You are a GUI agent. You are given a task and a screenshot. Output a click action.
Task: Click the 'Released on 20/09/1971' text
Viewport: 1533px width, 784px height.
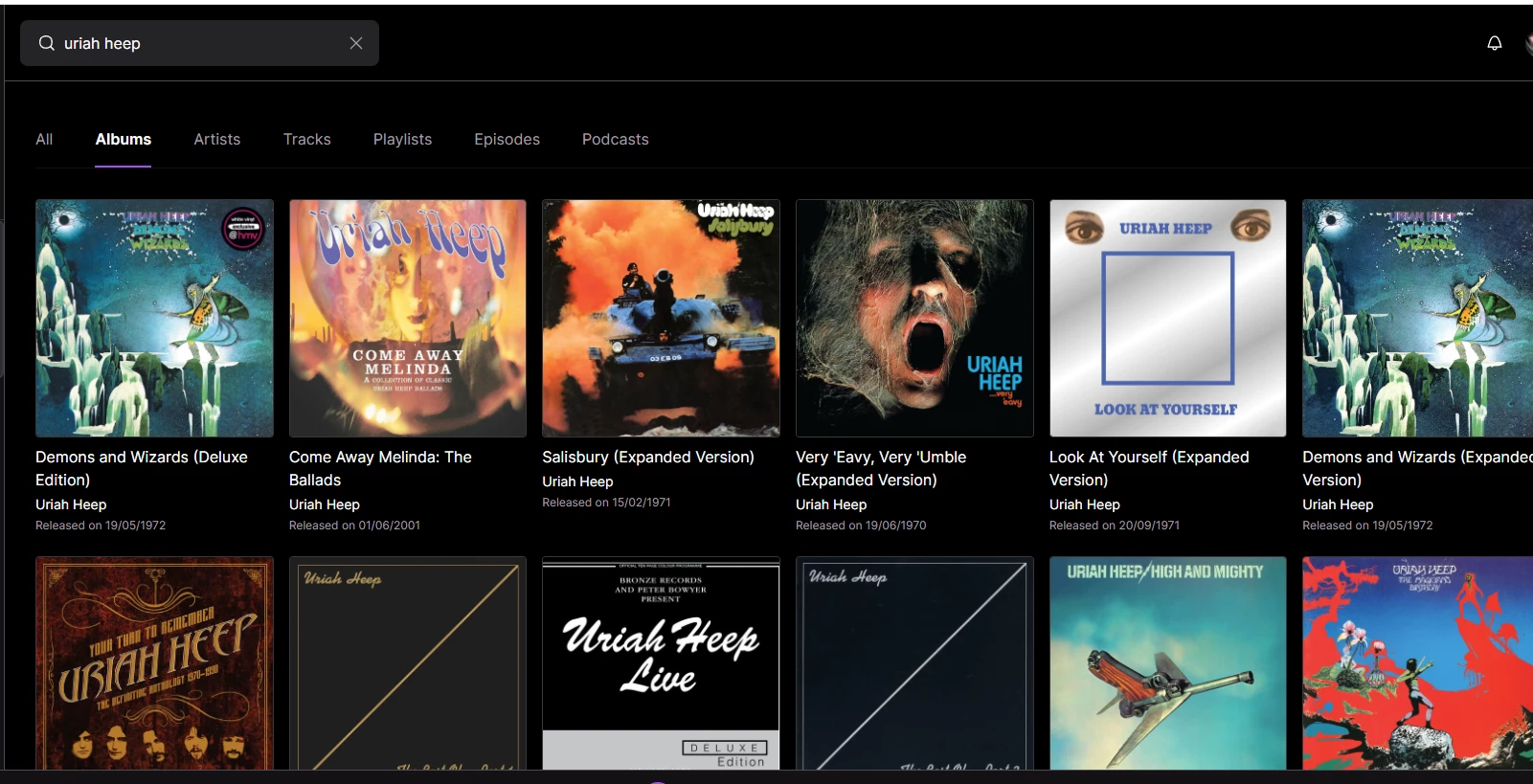click(x=1115, y=526)
